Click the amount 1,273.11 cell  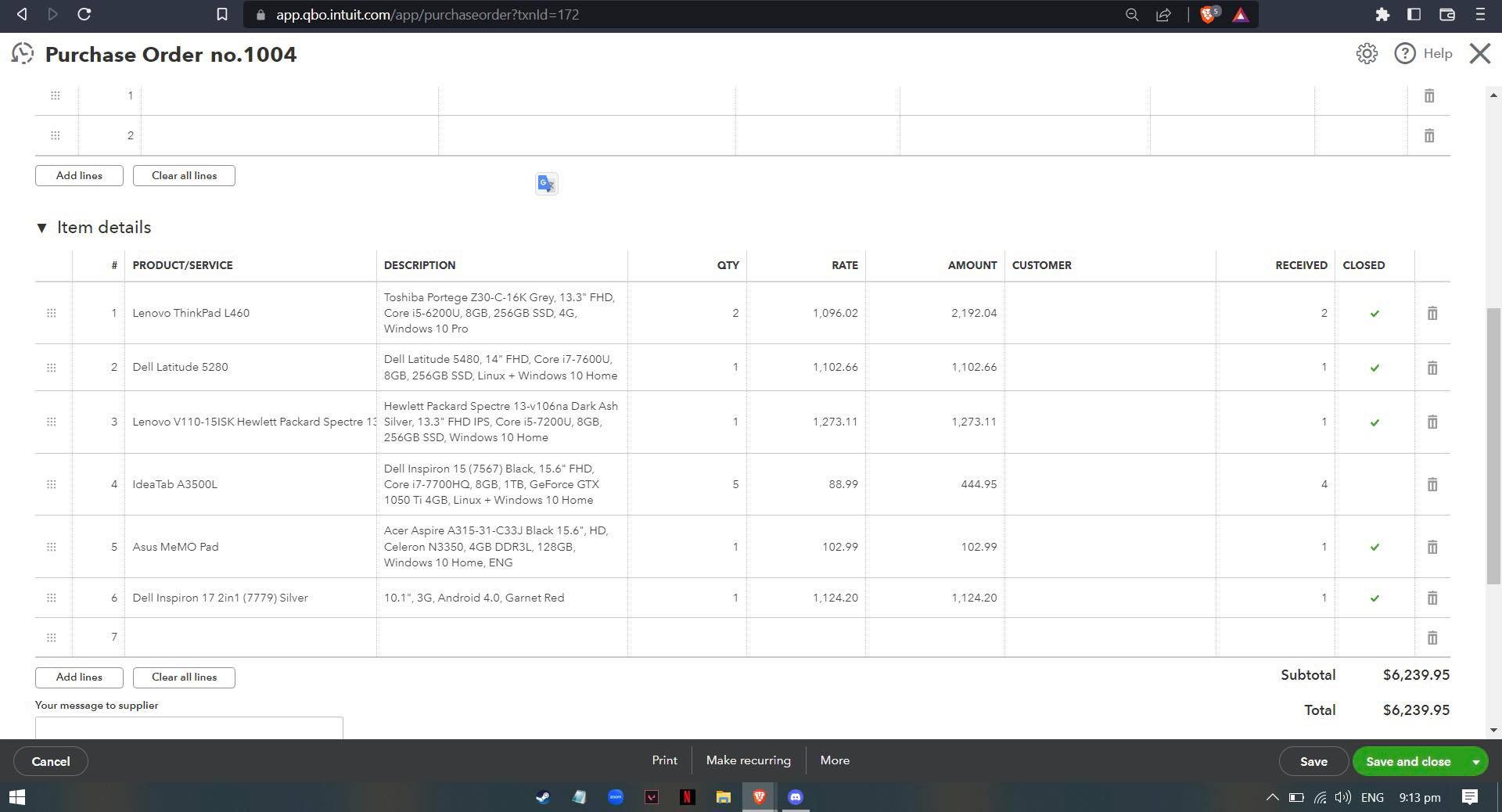point(936,422)
